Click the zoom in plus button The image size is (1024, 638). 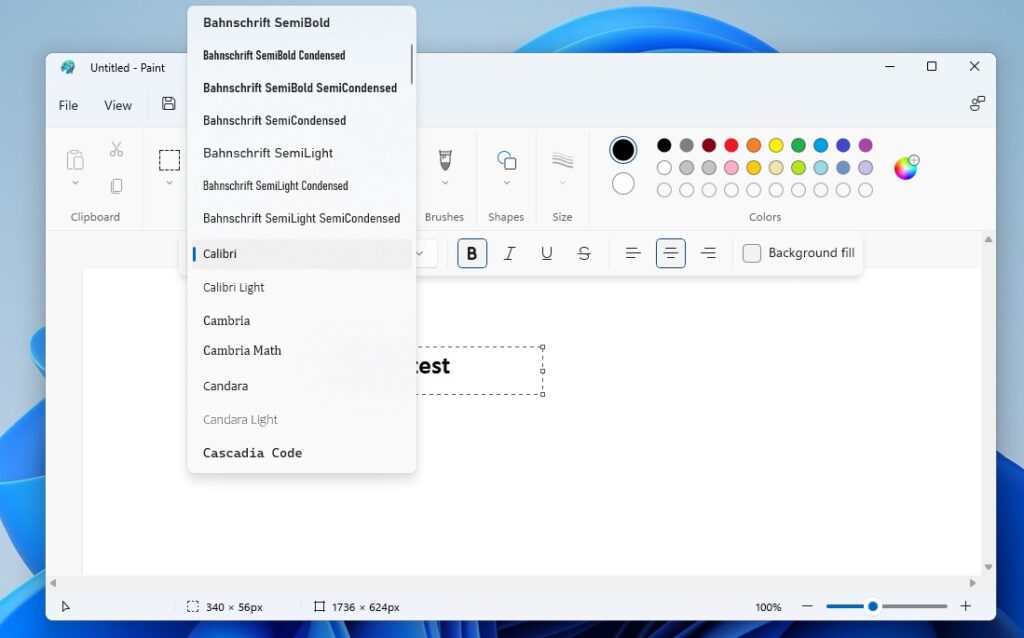point(965,606)
